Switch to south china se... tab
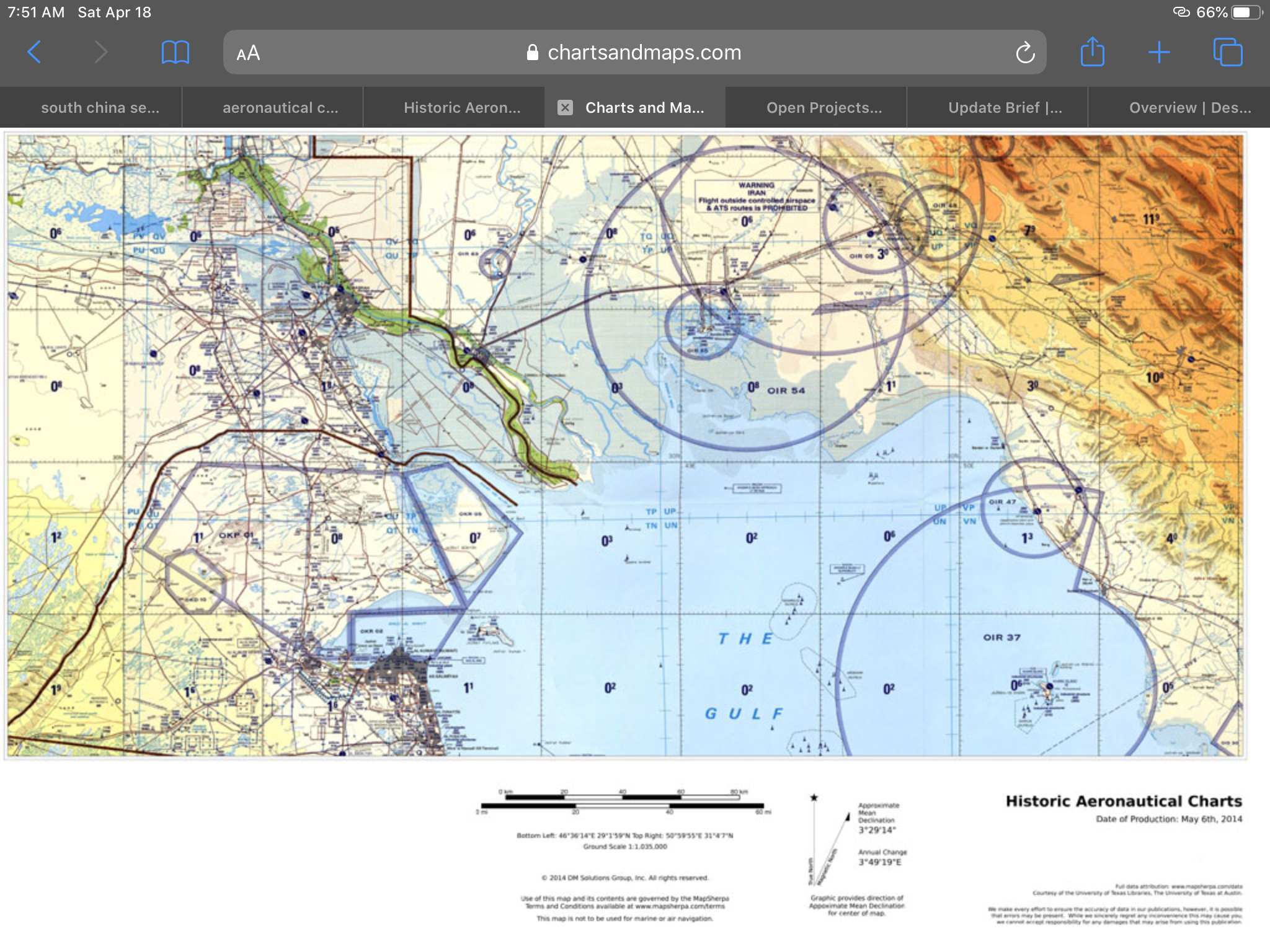The height and width of the screenshot is (952, 1270). point(100,108)
